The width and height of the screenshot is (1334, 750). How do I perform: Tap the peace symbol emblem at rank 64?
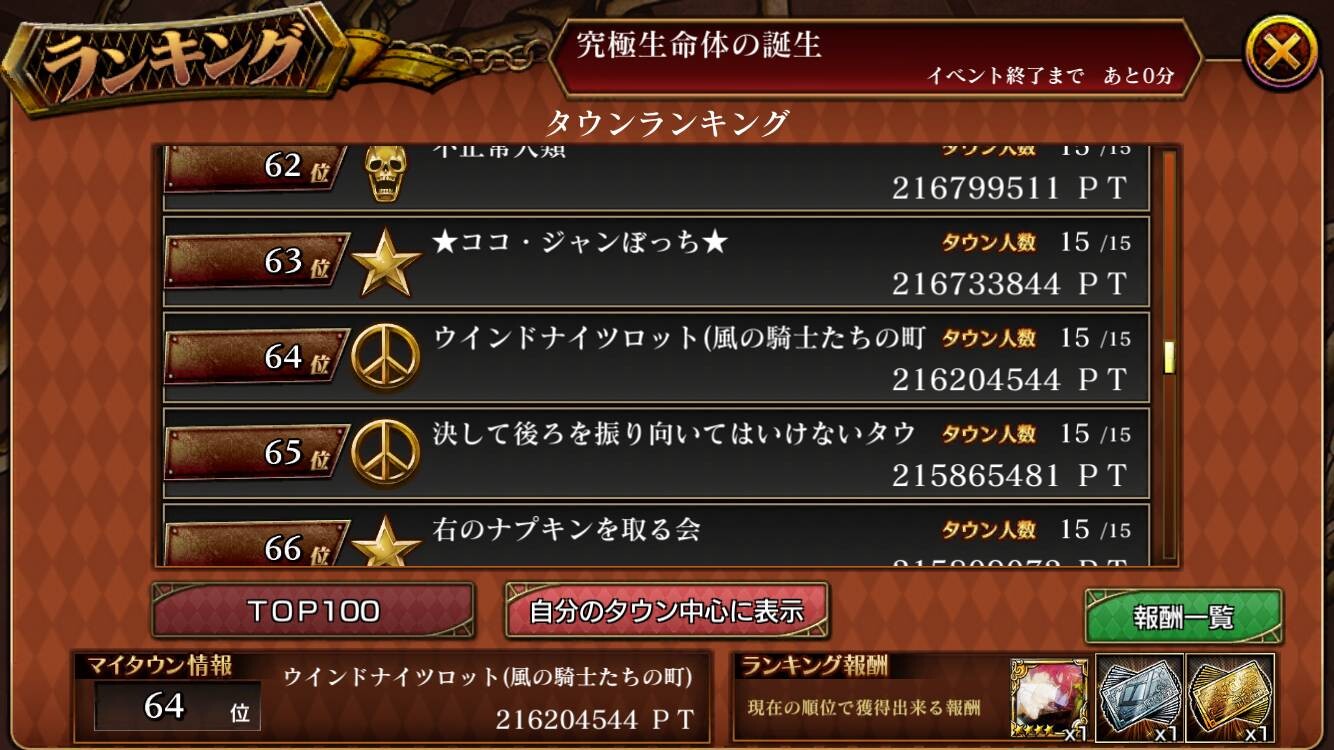(385, 358)
